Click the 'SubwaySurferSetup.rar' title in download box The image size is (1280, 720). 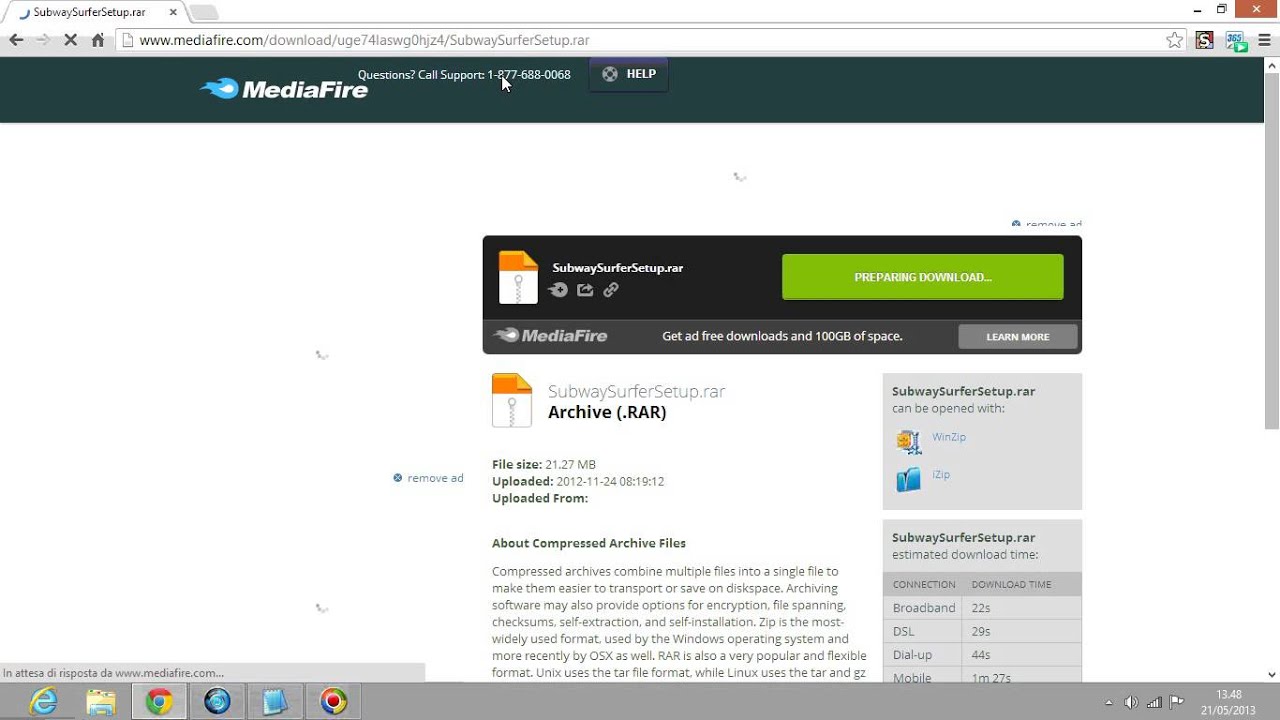tap(618, 268)
